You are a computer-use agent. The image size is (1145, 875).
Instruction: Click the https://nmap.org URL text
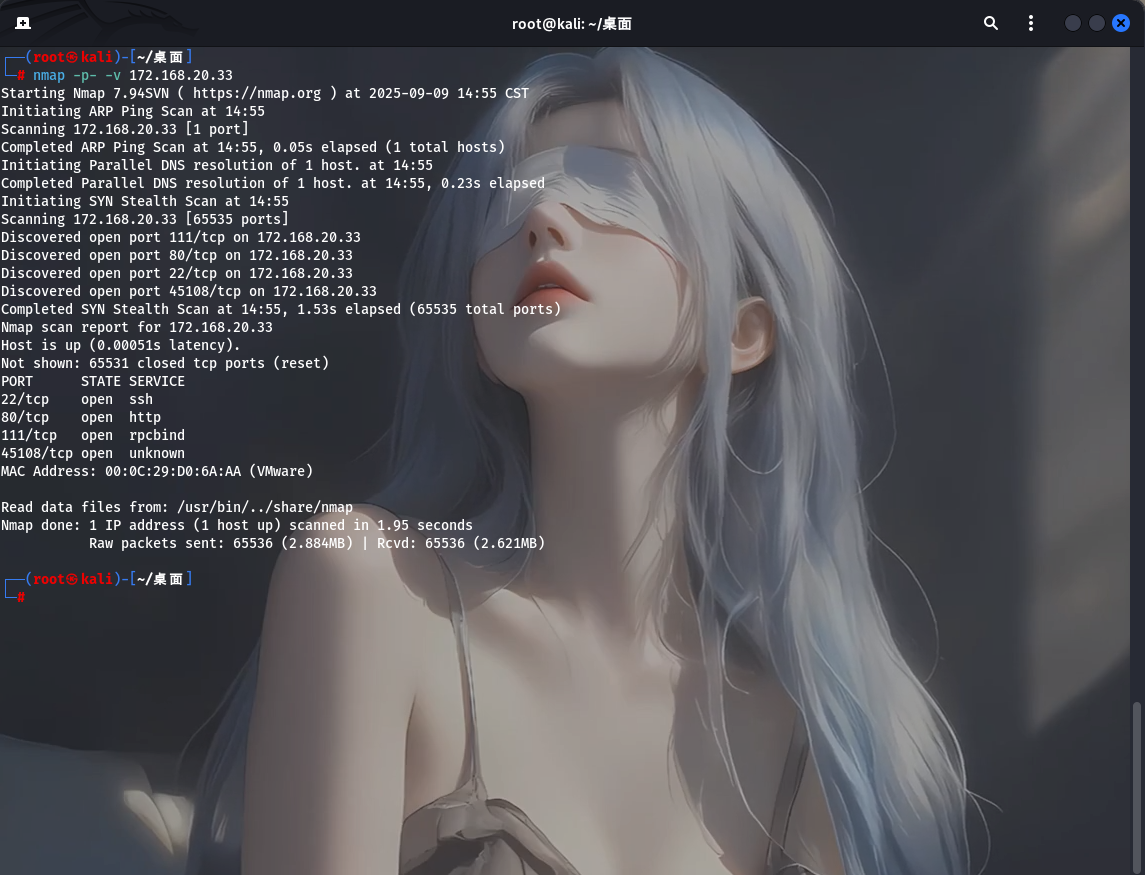[256, 93]
